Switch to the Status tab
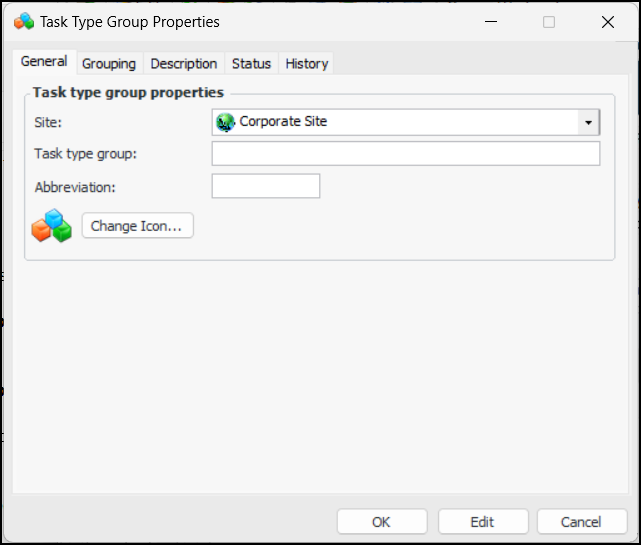Viewport: 641px width, 545px height. coord(251,64)
